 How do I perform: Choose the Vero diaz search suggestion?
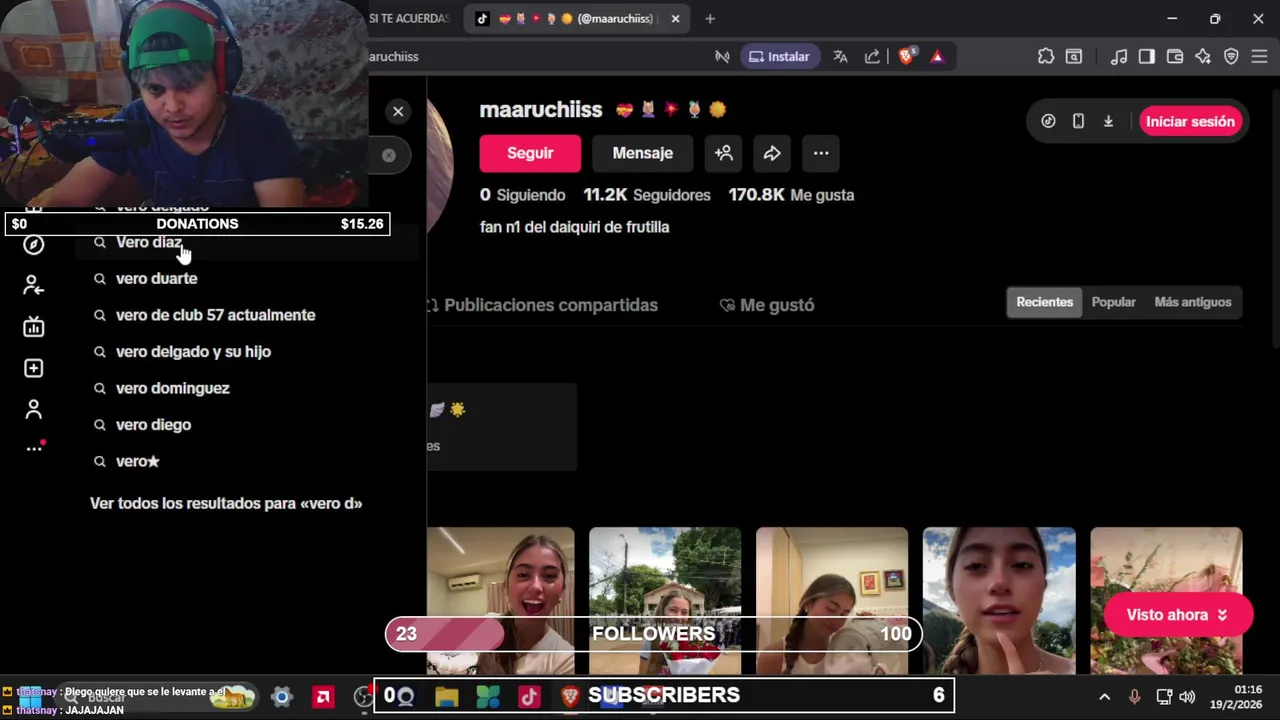click(x=245, y=242)
